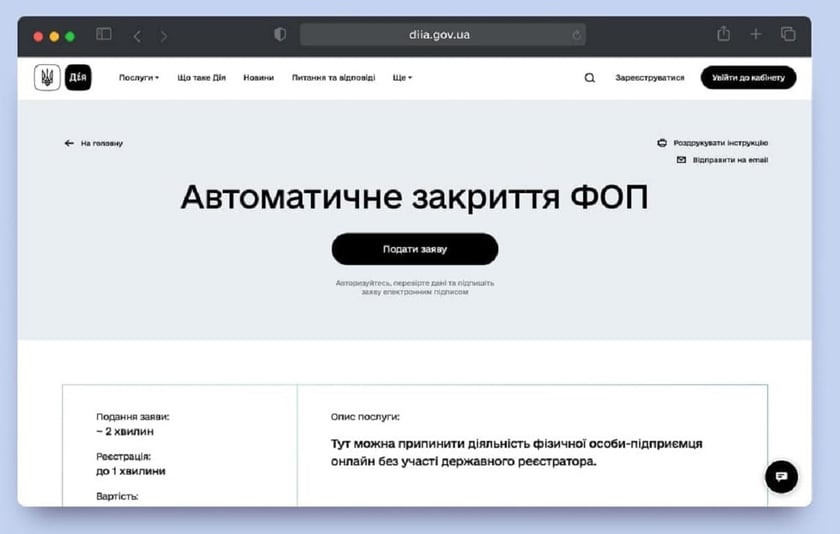The height and width of the screenshot is (534, 840).
Task: Click the Ukrainian trident emblem icon
Action: (47, 78)
